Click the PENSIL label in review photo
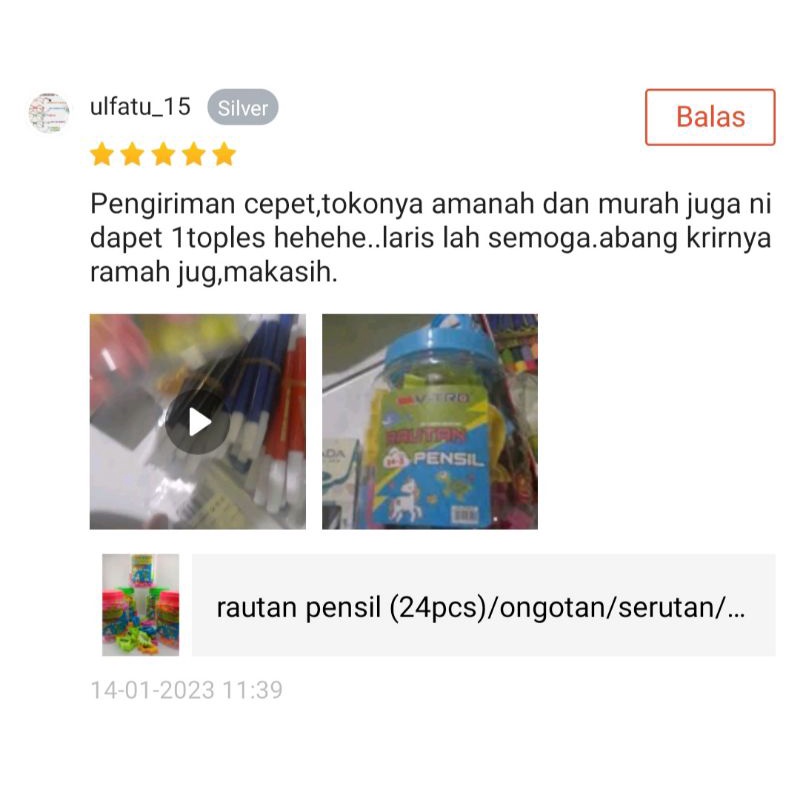Viewport: 800px width, 800px height. (447, 459)
